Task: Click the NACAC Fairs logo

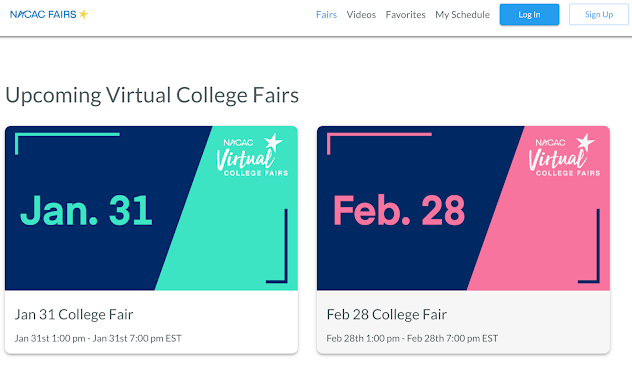Action: pos(49,15)
